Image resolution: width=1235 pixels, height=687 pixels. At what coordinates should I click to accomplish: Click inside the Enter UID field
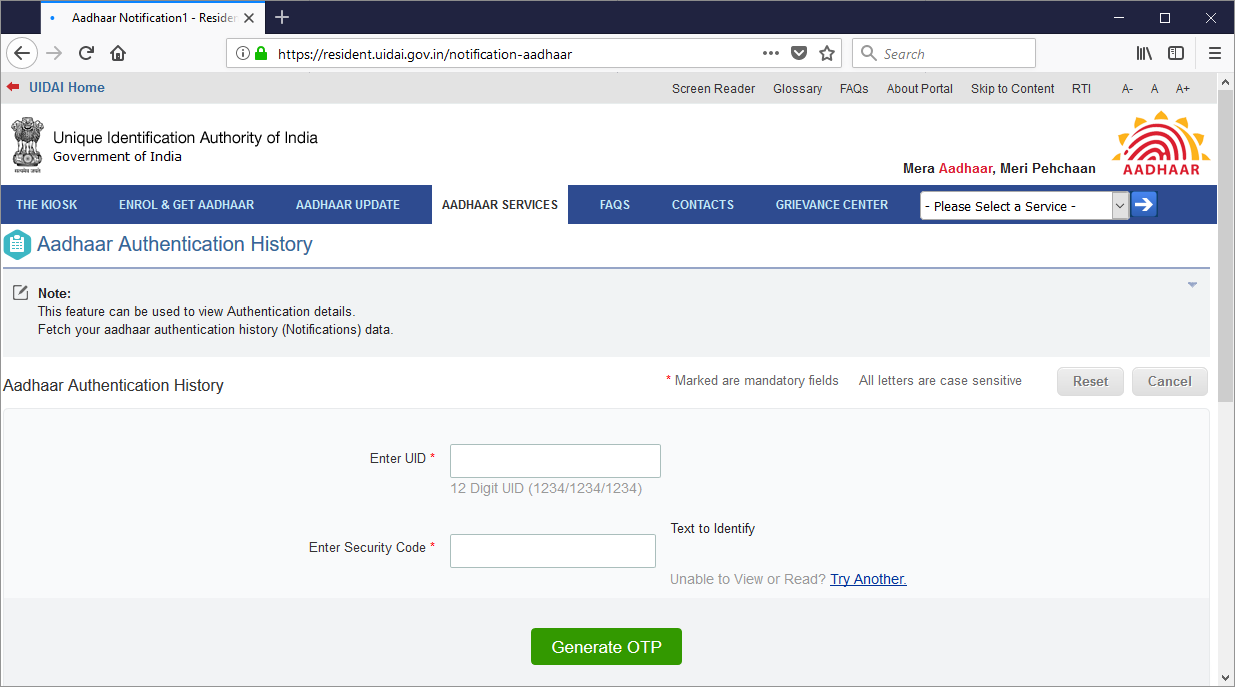pos(554,460)
